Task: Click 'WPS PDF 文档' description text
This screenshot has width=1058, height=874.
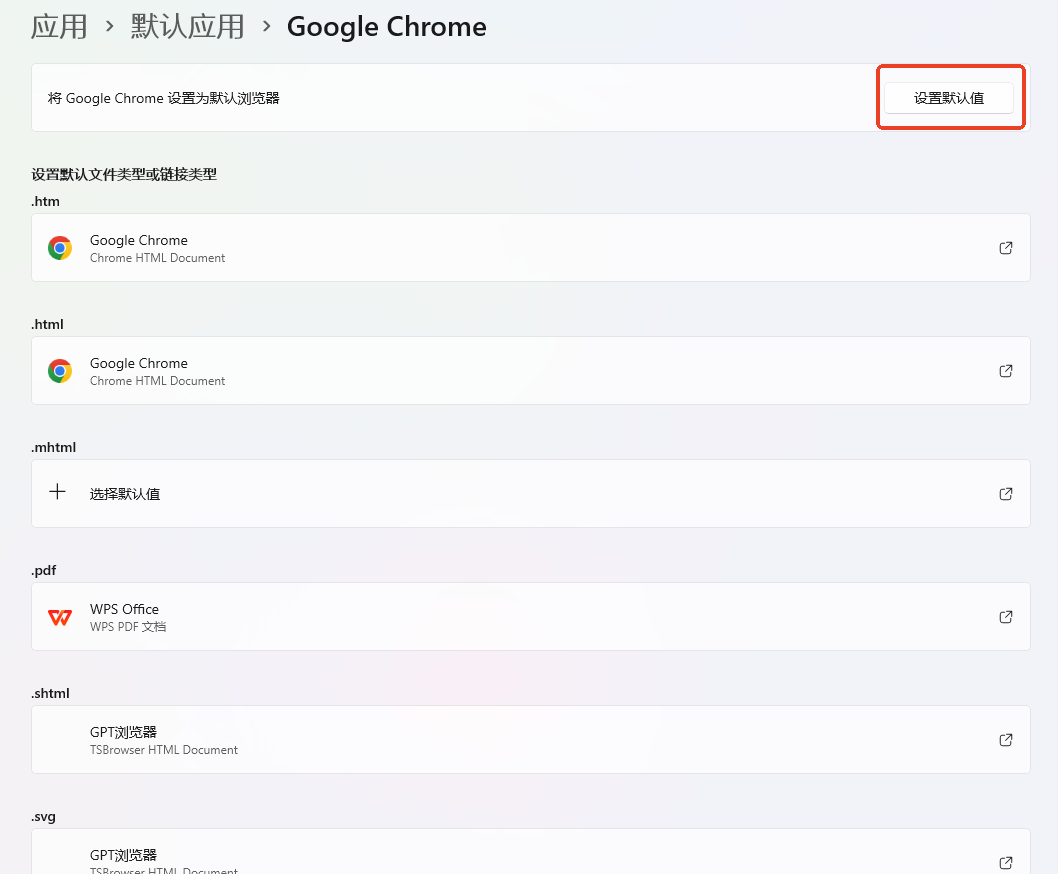Action: (x=128, y=626)
